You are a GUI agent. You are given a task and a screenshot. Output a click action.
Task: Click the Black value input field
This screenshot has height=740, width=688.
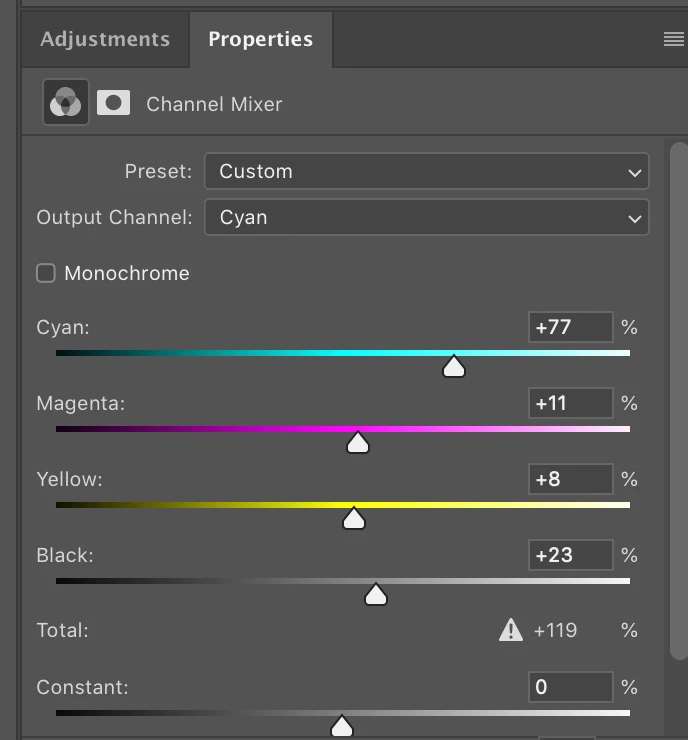click(570, 555)
